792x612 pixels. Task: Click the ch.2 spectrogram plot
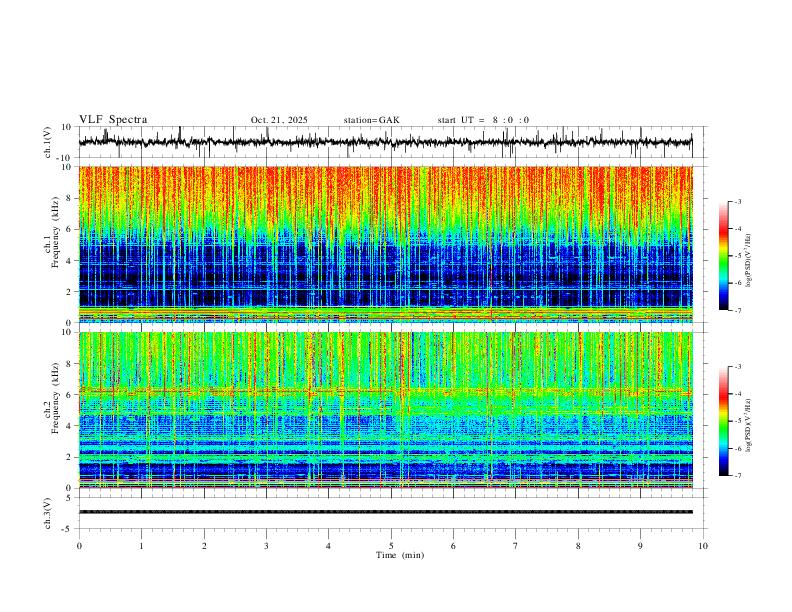(385, 410)
